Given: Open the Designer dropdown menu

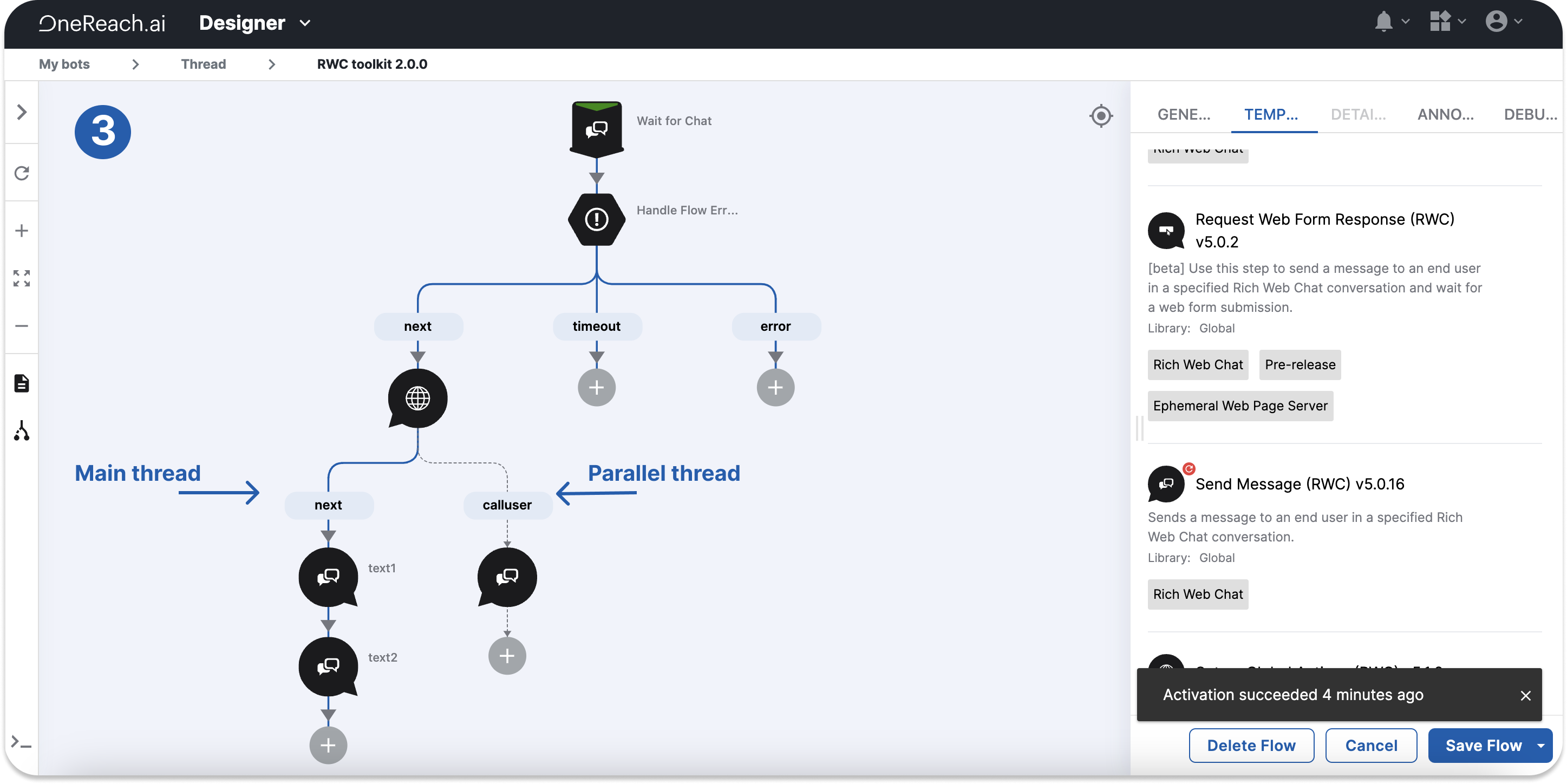Looking at the screenshot, I should click(305, 23).
